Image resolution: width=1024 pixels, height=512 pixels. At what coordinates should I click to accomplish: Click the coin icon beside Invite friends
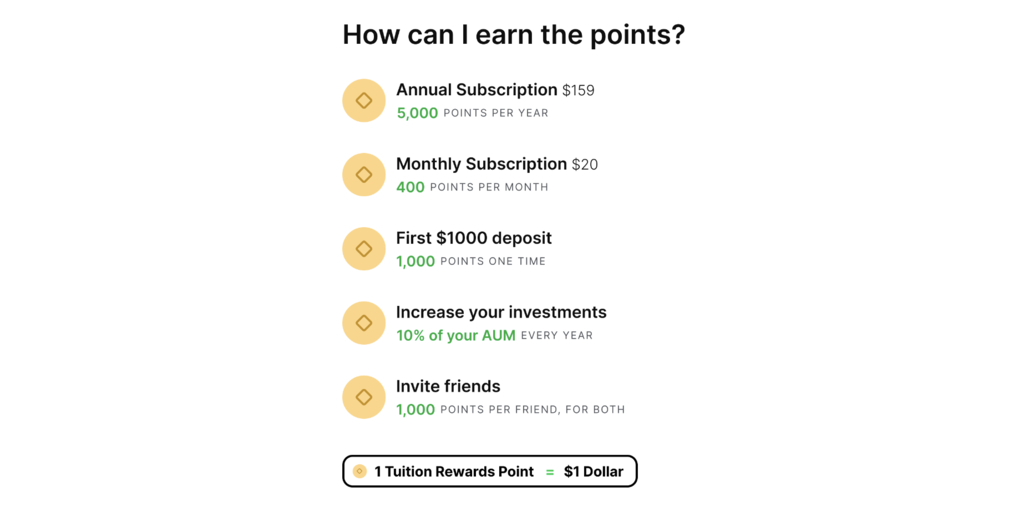364,397
